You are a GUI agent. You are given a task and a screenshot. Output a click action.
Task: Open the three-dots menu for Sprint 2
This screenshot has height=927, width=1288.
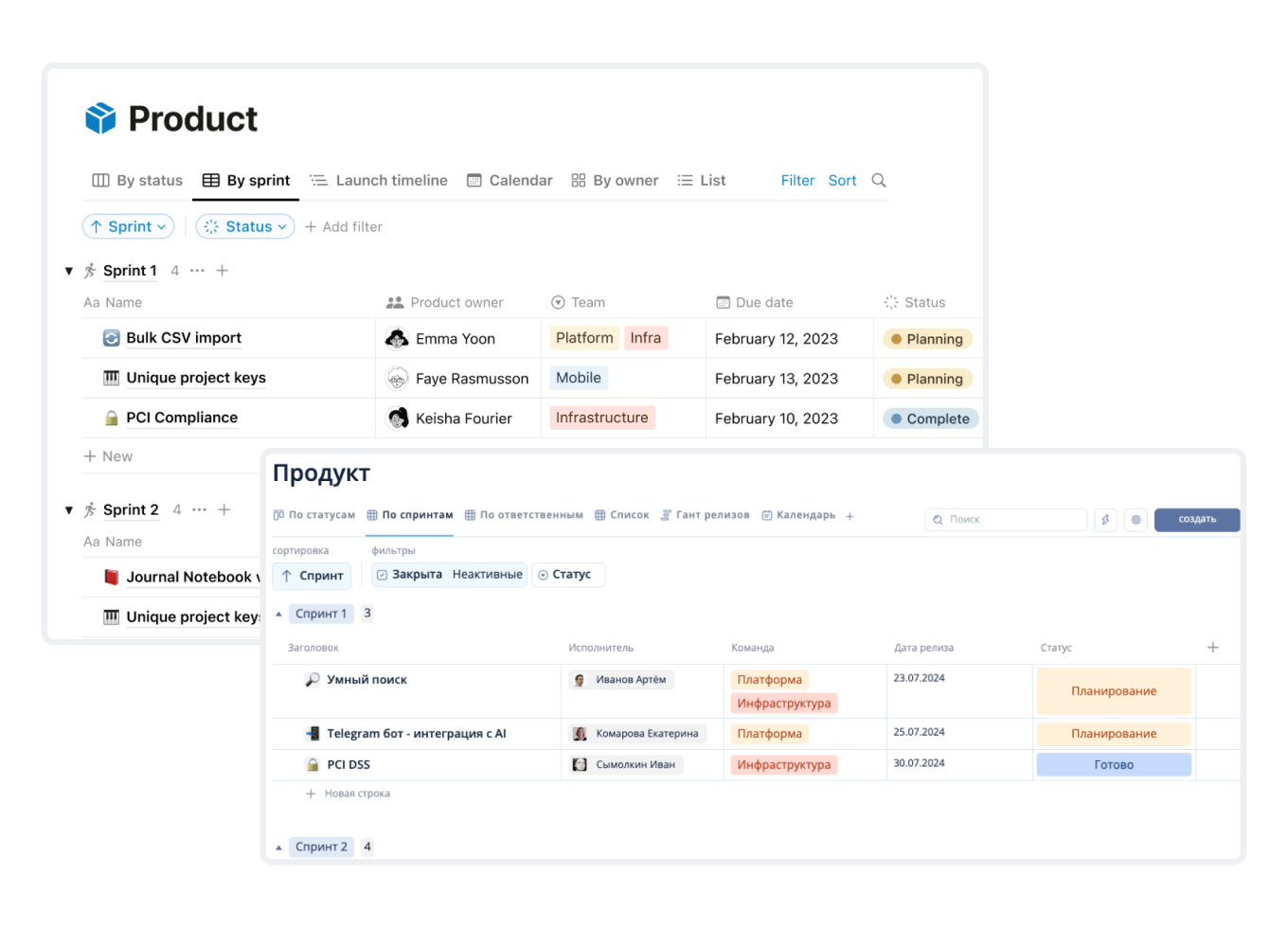point(199,509)
